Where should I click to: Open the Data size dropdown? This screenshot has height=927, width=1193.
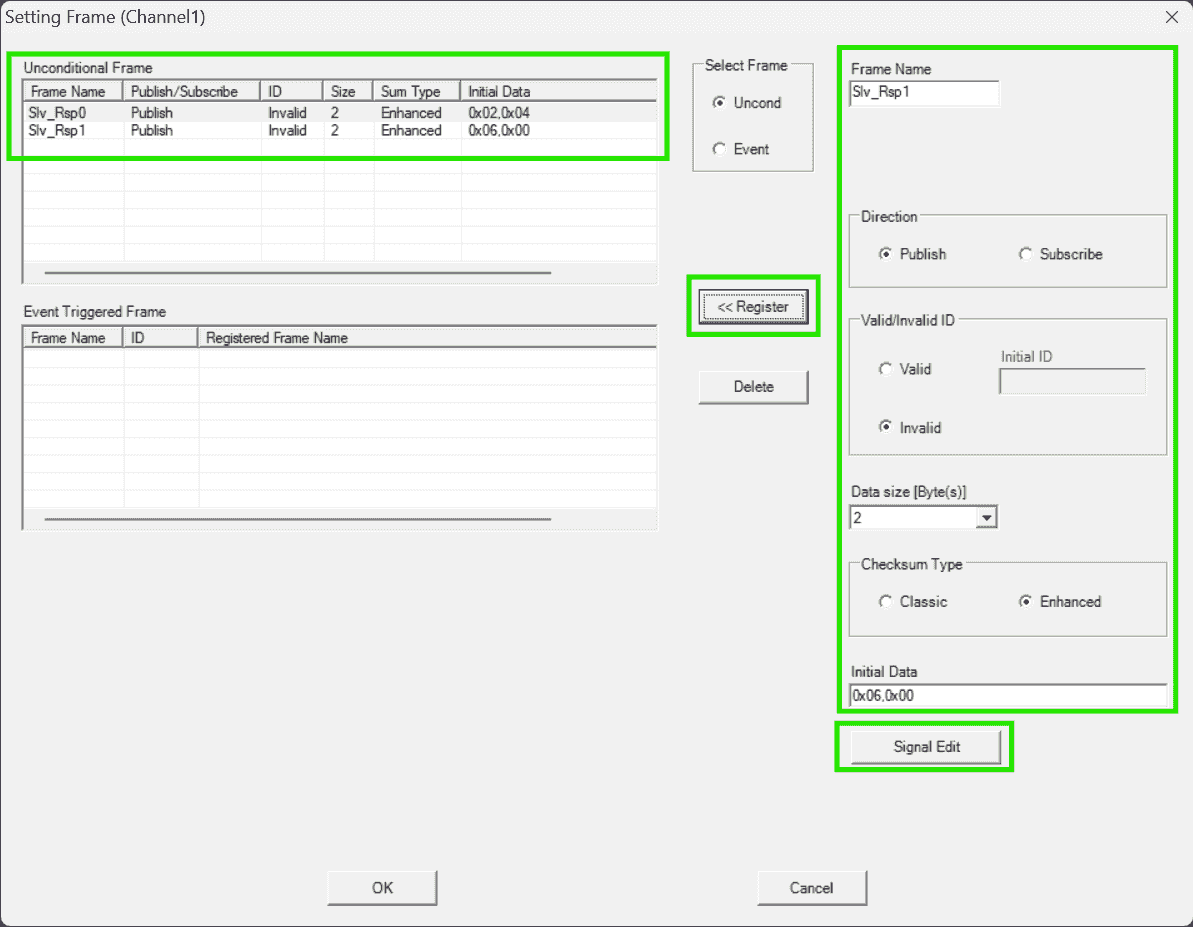pos(986,518)
